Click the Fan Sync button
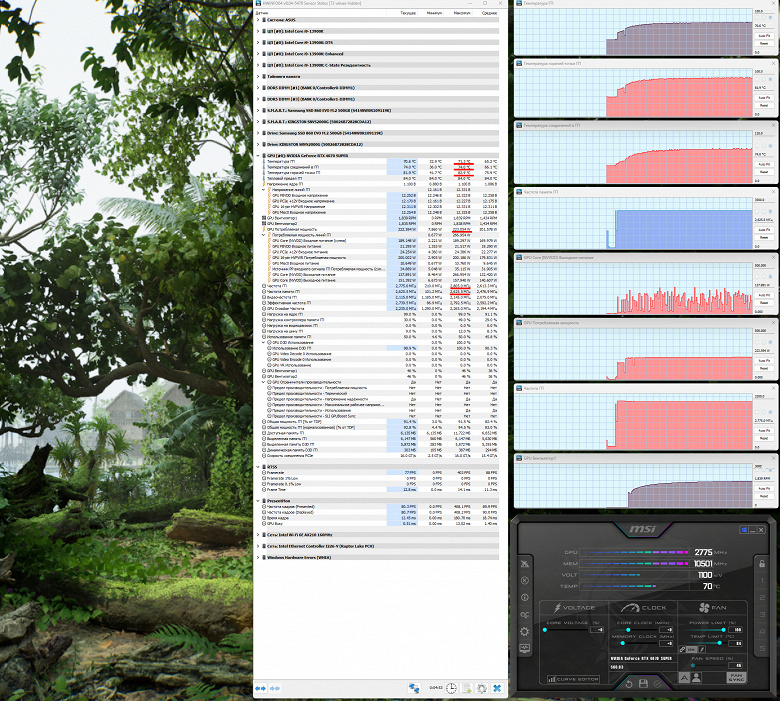This screenshot has height=701, width=780. click(736, 678)
